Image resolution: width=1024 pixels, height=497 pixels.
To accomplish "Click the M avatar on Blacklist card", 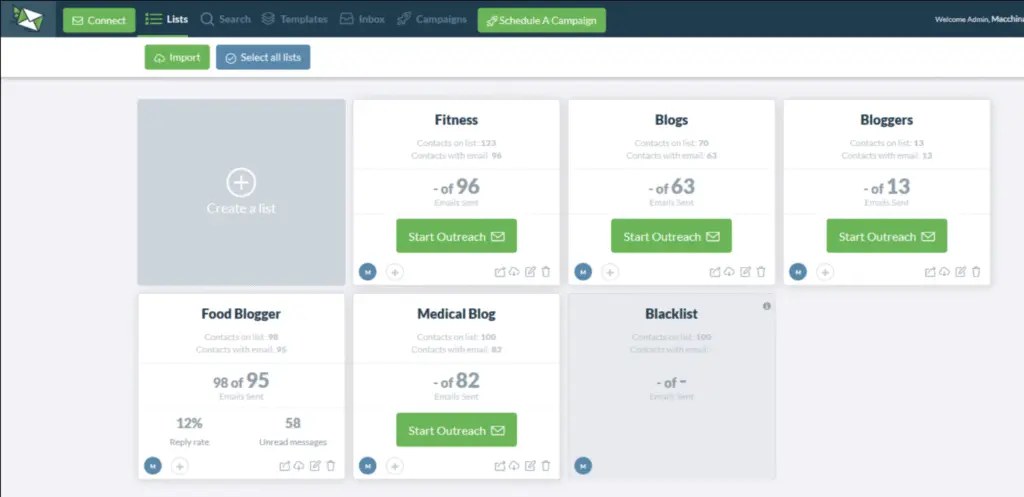I will coord(583,466).
